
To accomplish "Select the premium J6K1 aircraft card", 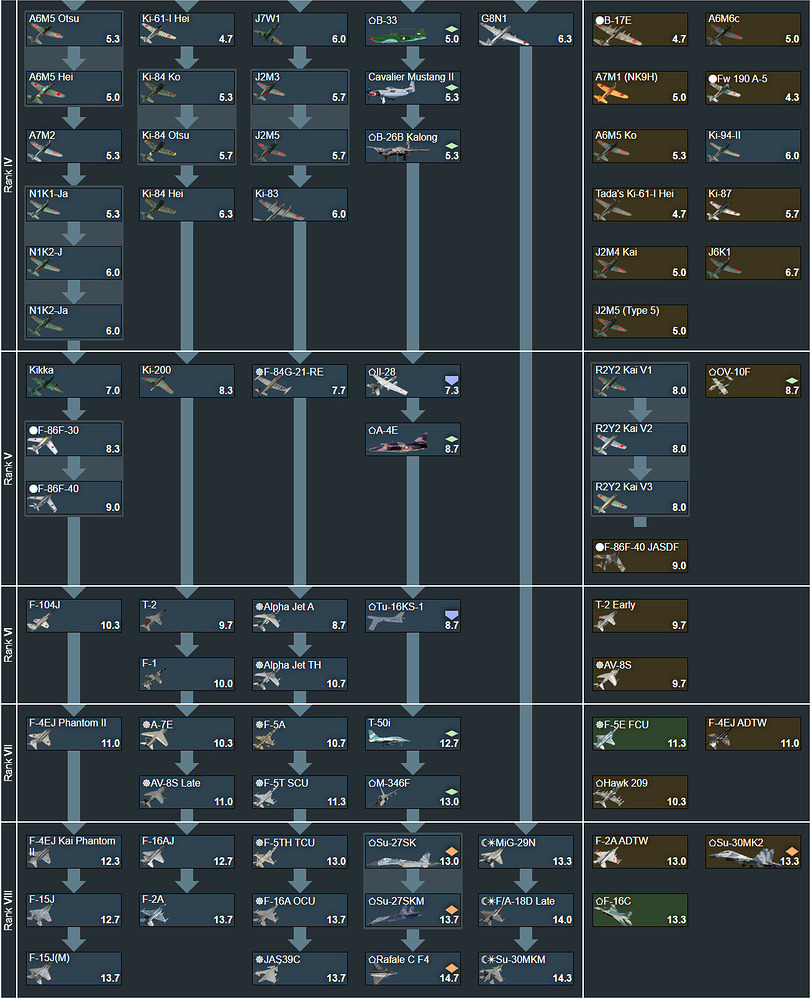I will point(753,262).
